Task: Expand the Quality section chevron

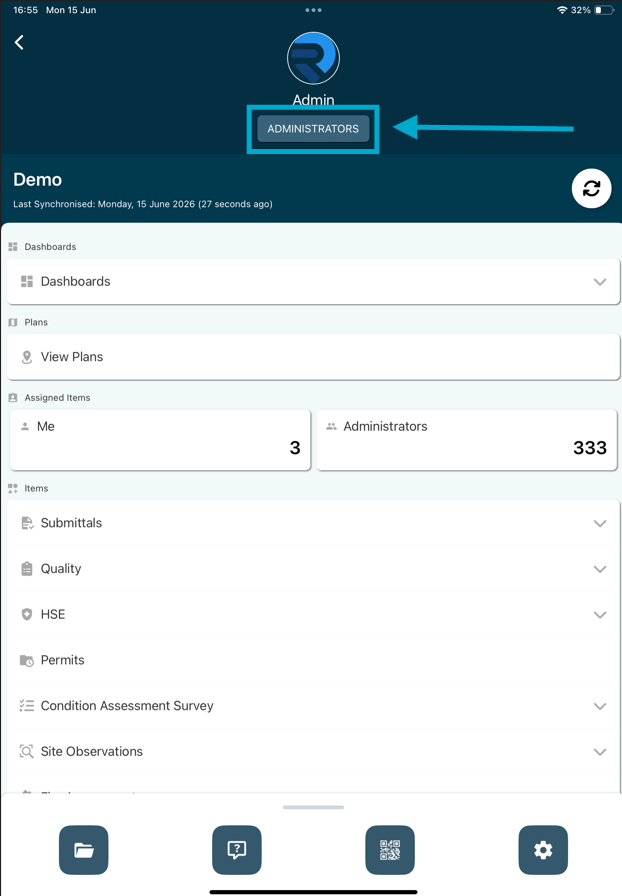Action: (600, 569)
